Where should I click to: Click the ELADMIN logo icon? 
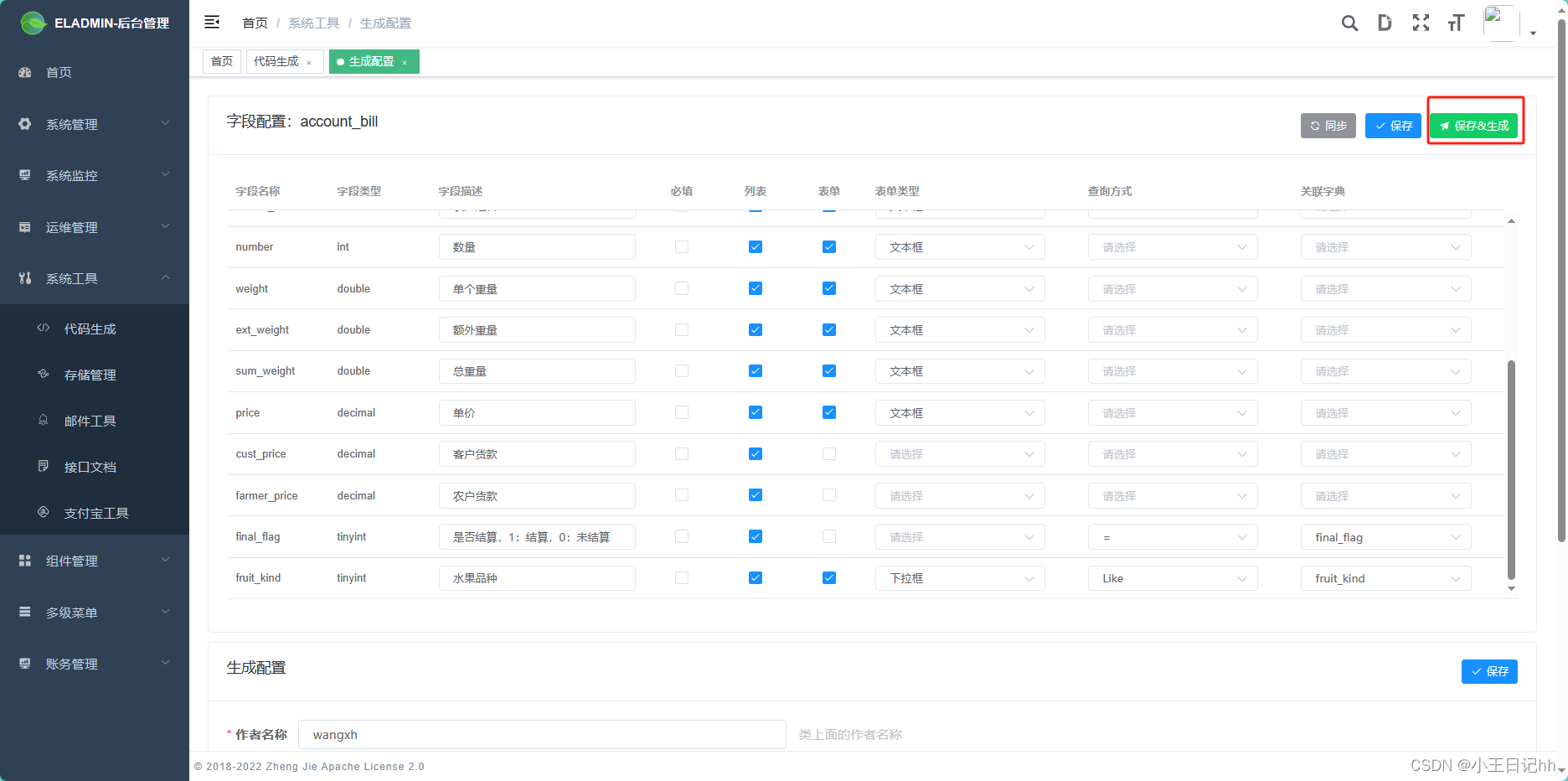(34, 23)
